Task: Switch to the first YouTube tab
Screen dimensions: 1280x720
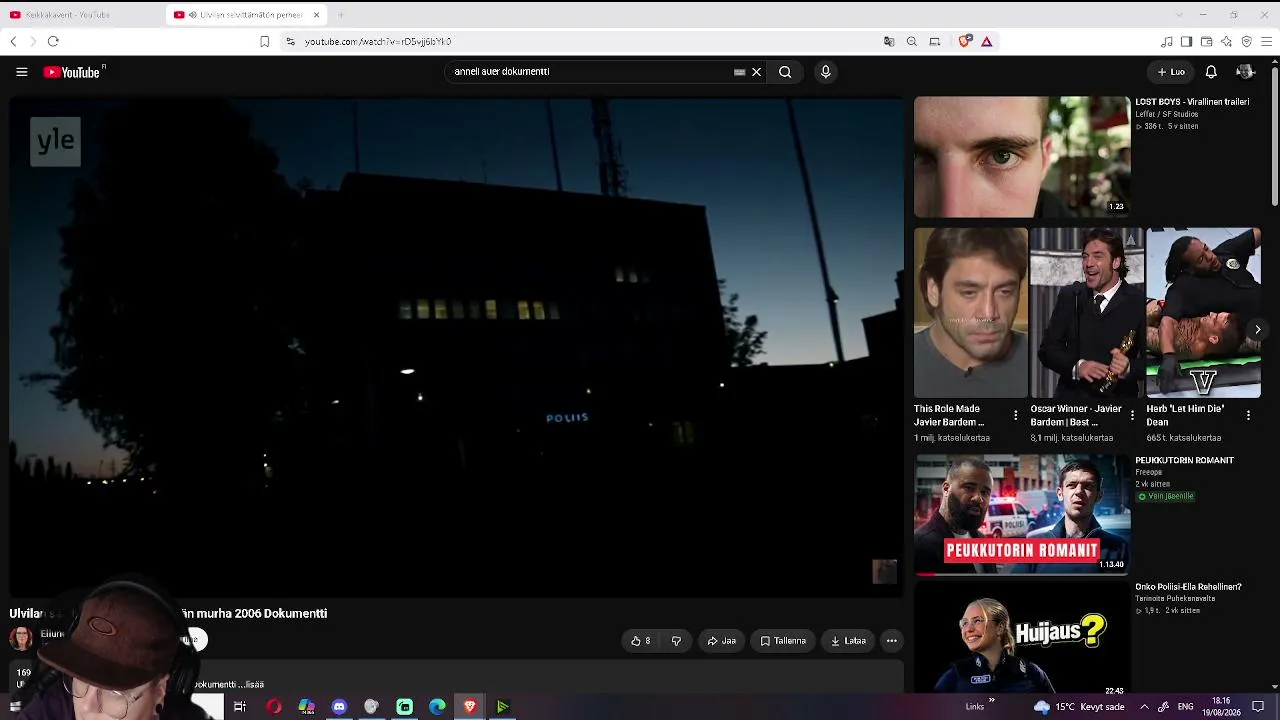Action: click(x=82, y=15)
